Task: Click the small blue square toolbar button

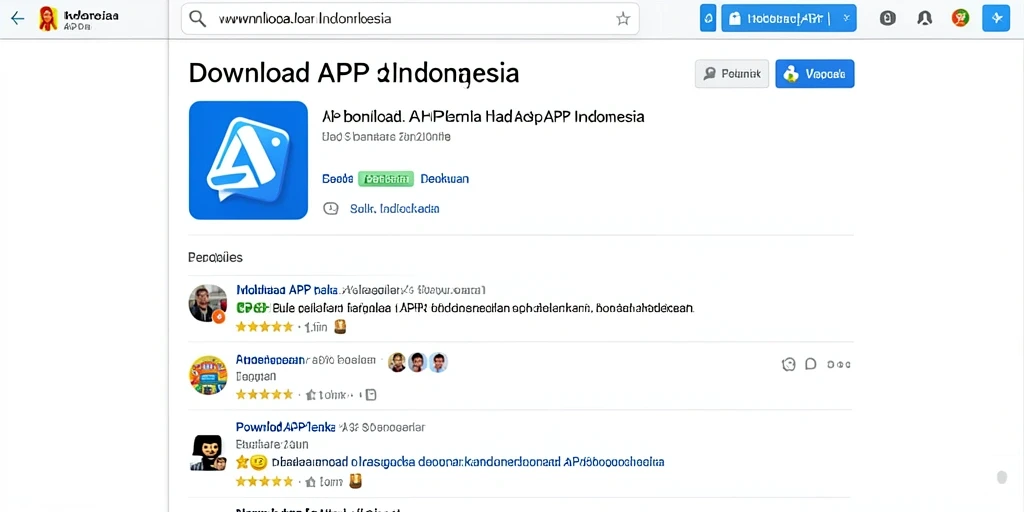Action: (708, 18)
